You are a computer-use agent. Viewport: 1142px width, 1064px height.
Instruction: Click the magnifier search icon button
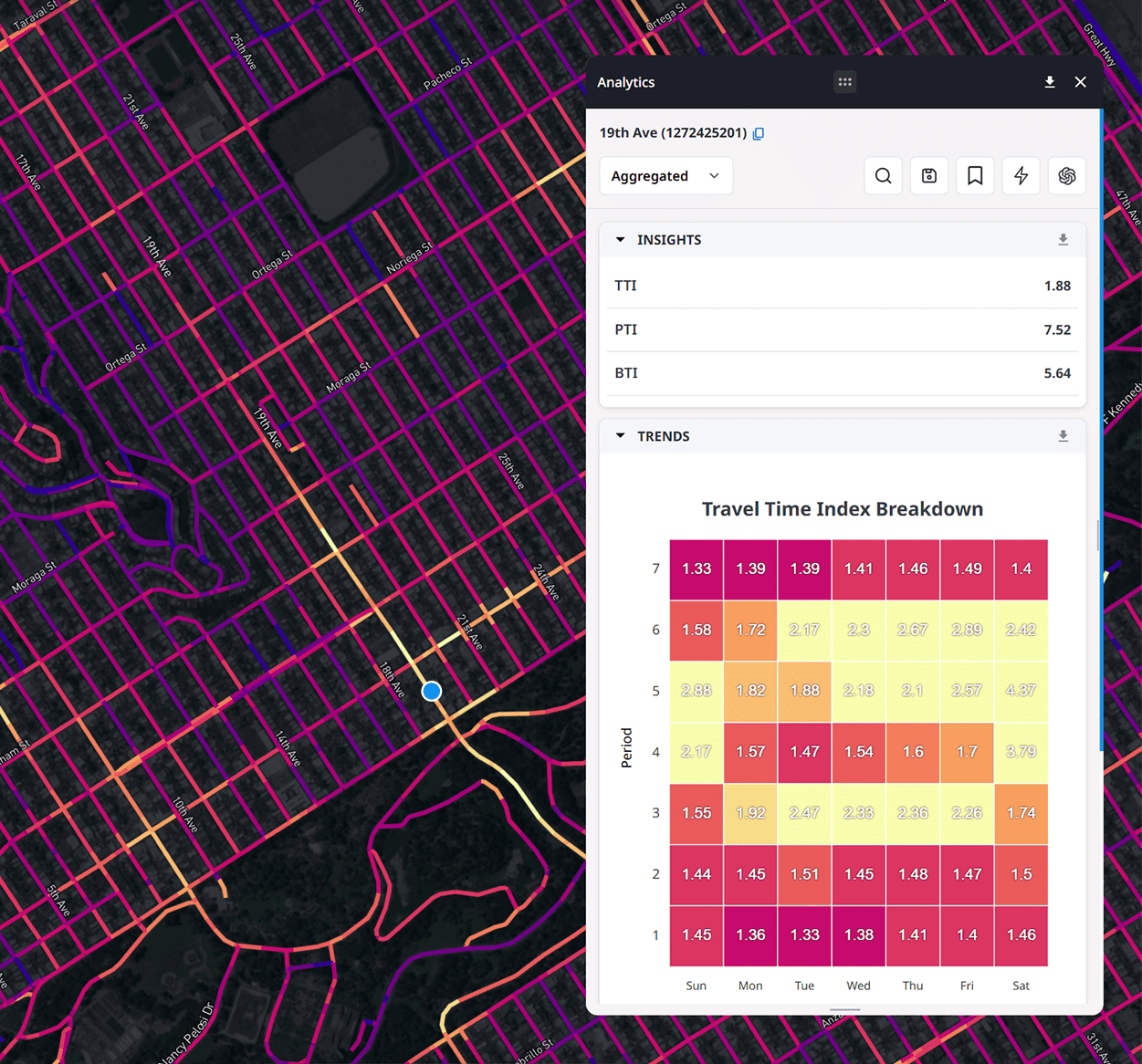[x=884, y=176]
